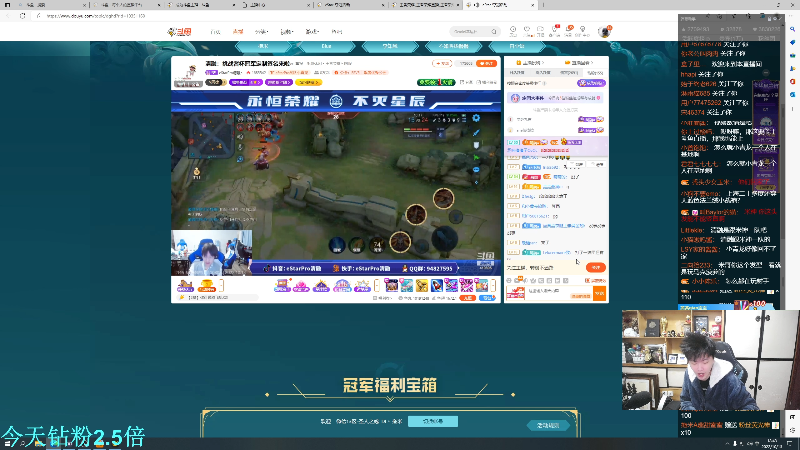Click the round orange button beside the chat text box
Viewport: 800px width, 450px height.
point(595,267)
